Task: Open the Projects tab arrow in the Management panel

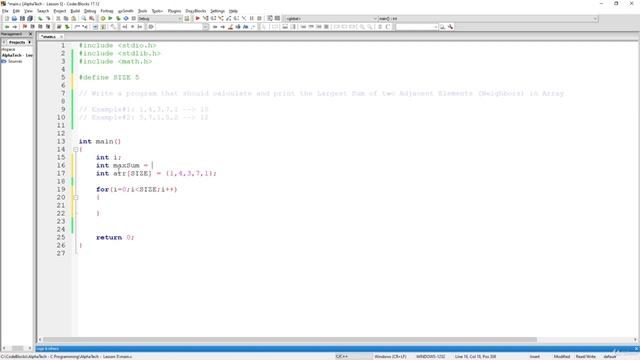Action: coord(29,42)
